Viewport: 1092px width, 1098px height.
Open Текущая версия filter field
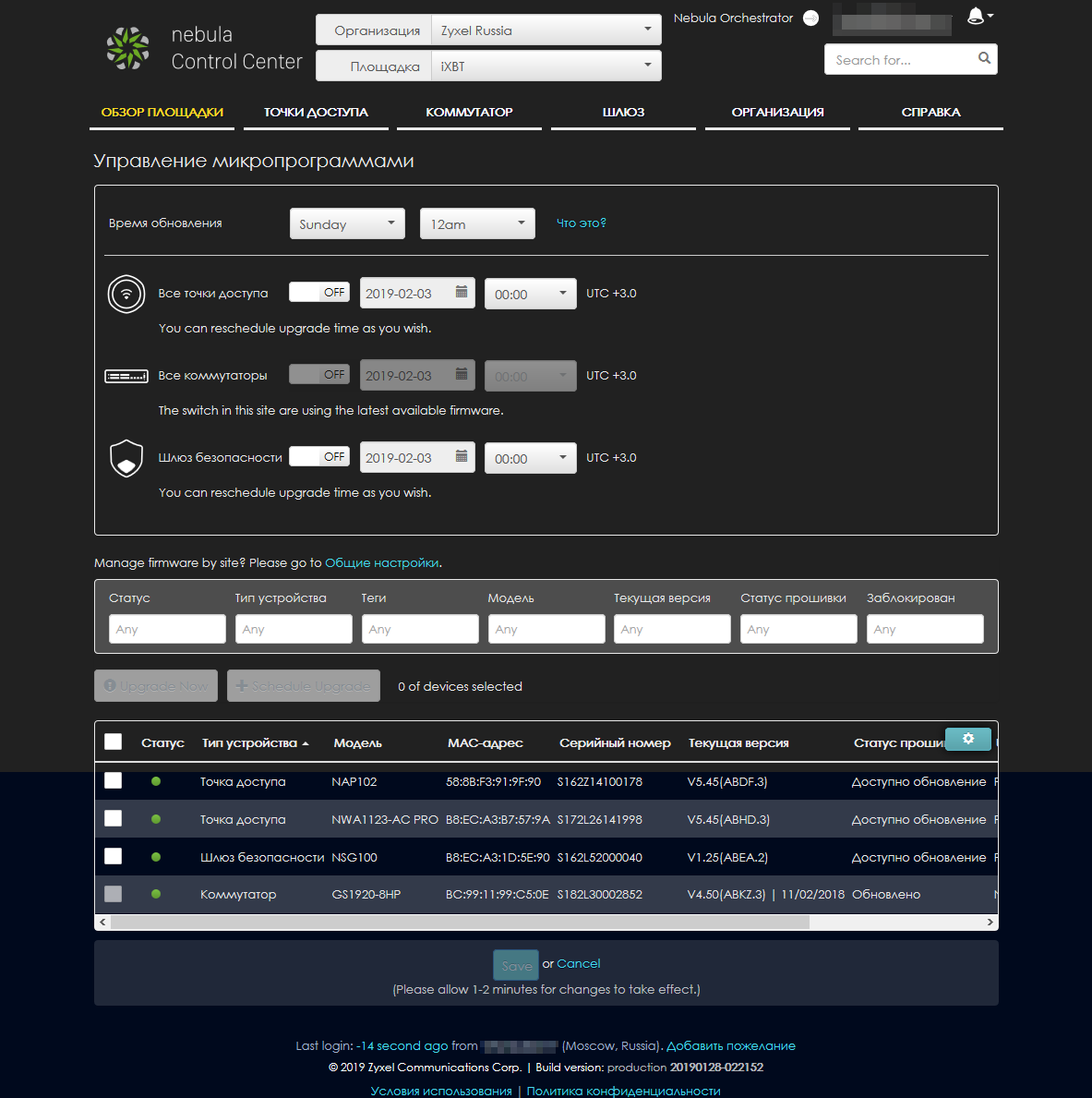click(x=672, y=629)
